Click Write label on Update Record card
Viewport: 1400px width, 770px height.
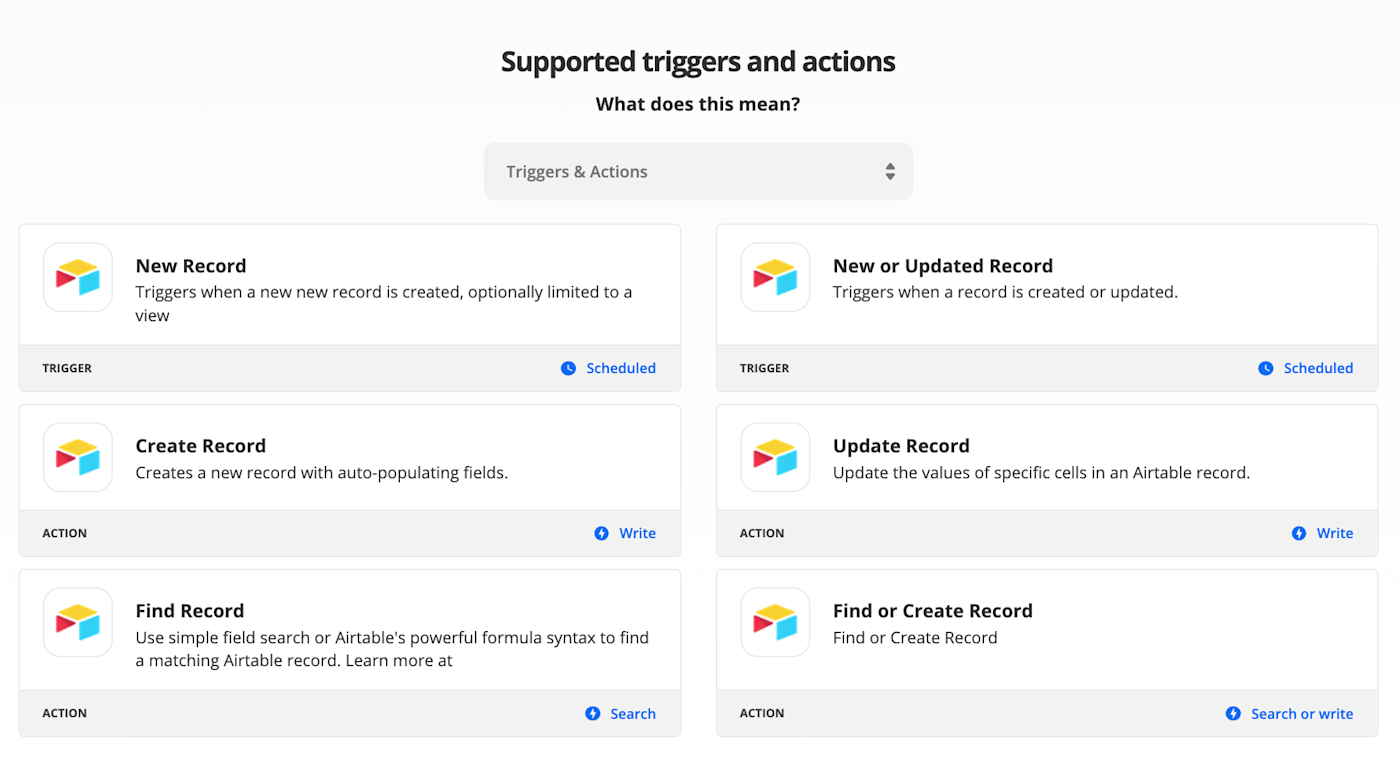coord(1334,533)
